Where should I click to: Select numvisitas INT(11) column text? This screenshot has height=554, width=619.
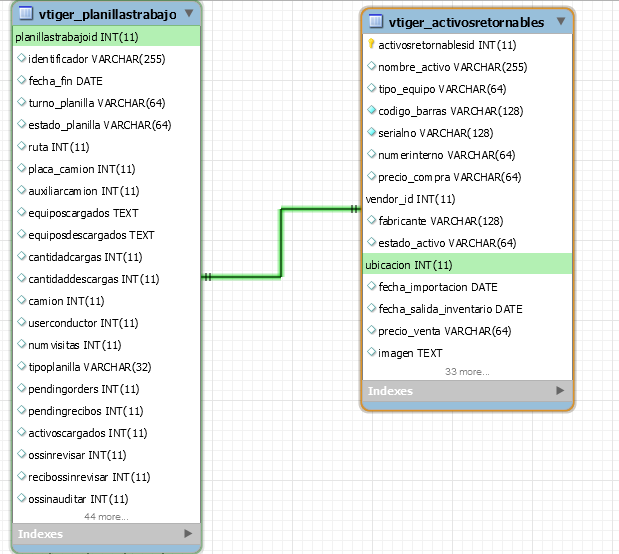(75, 345)
